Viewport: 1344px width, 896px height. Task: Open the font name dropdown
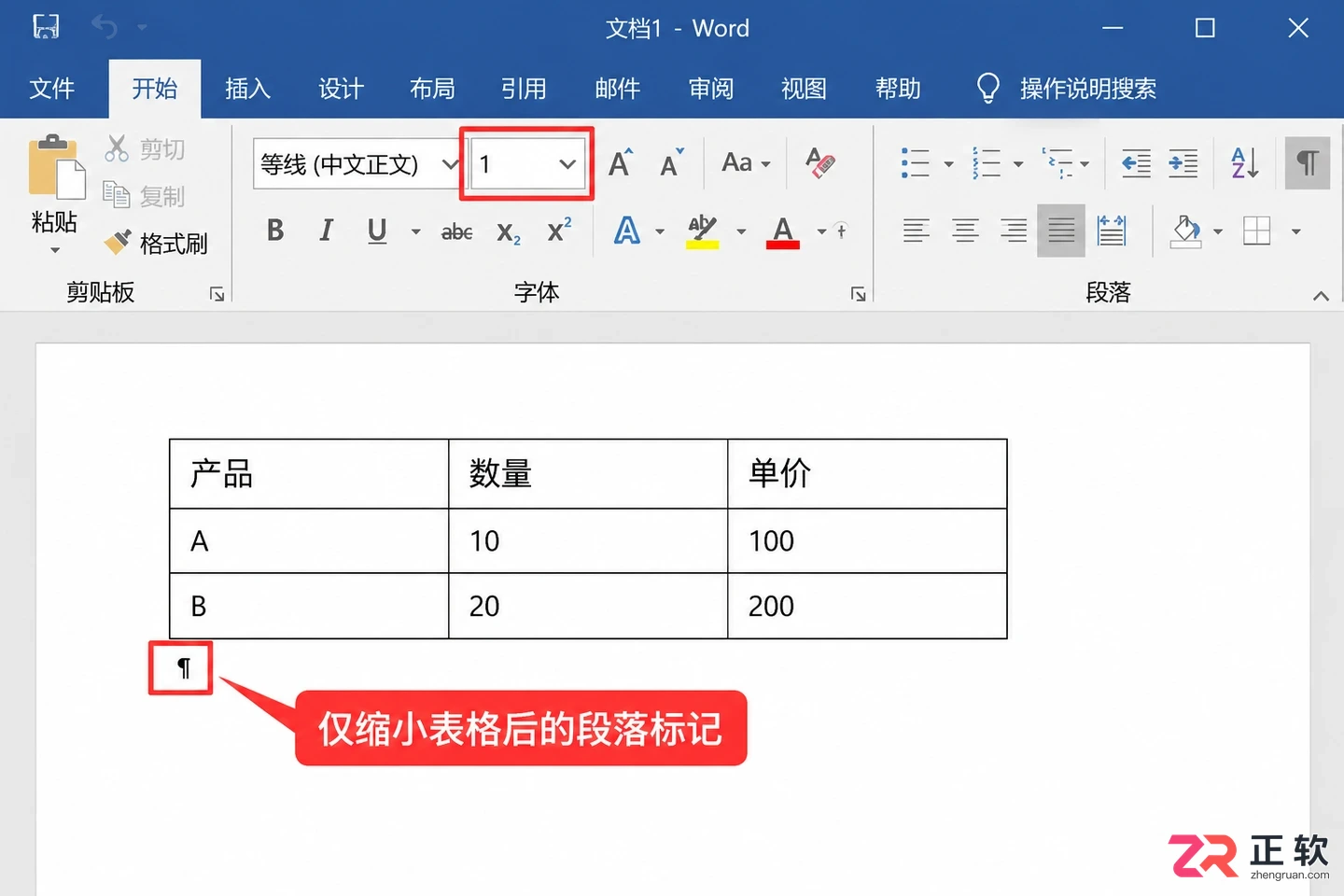(450, 164)
